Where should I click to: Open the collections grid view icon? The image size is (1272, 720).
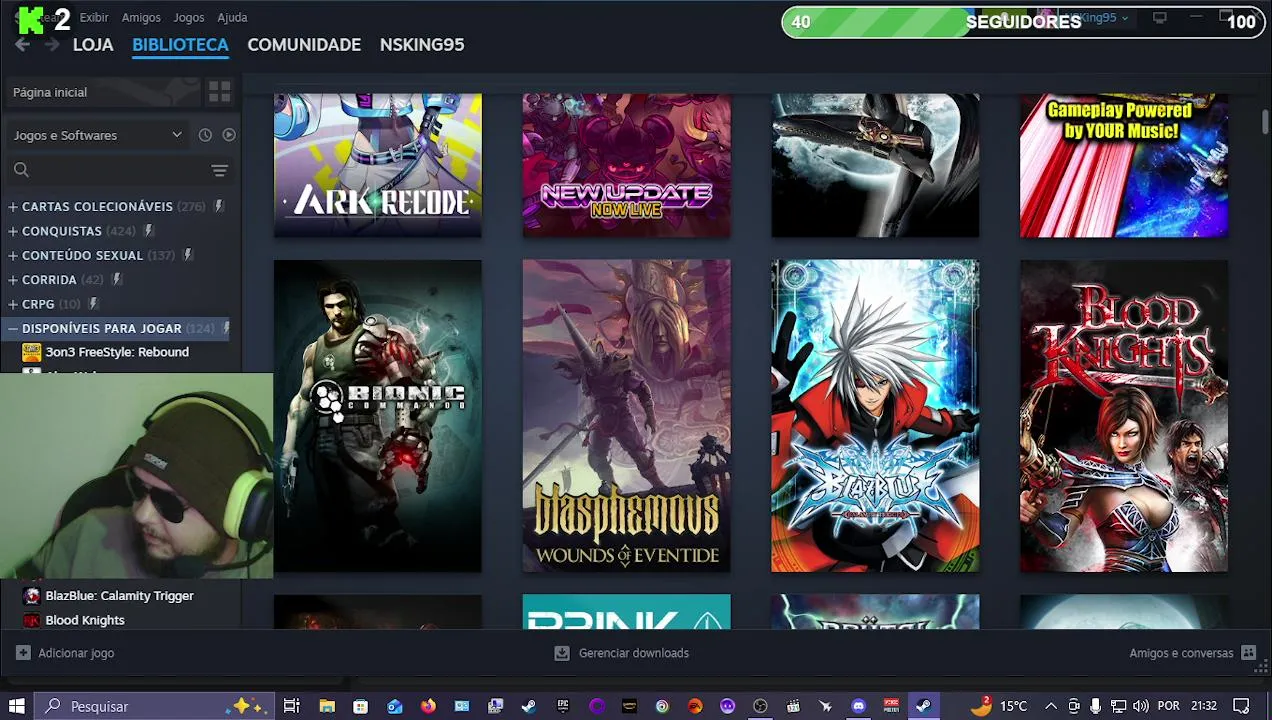(x=220, y=92)
